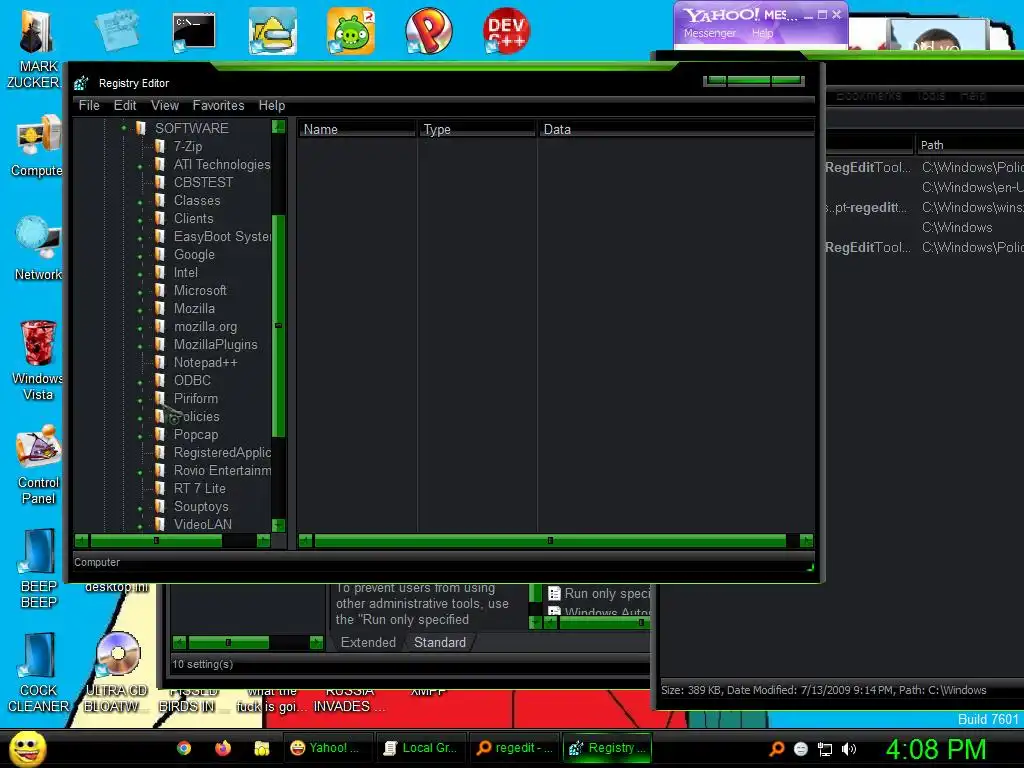Open the Edit menu in Registry Editor
1024x768 pixels.
tap(125, 105)
